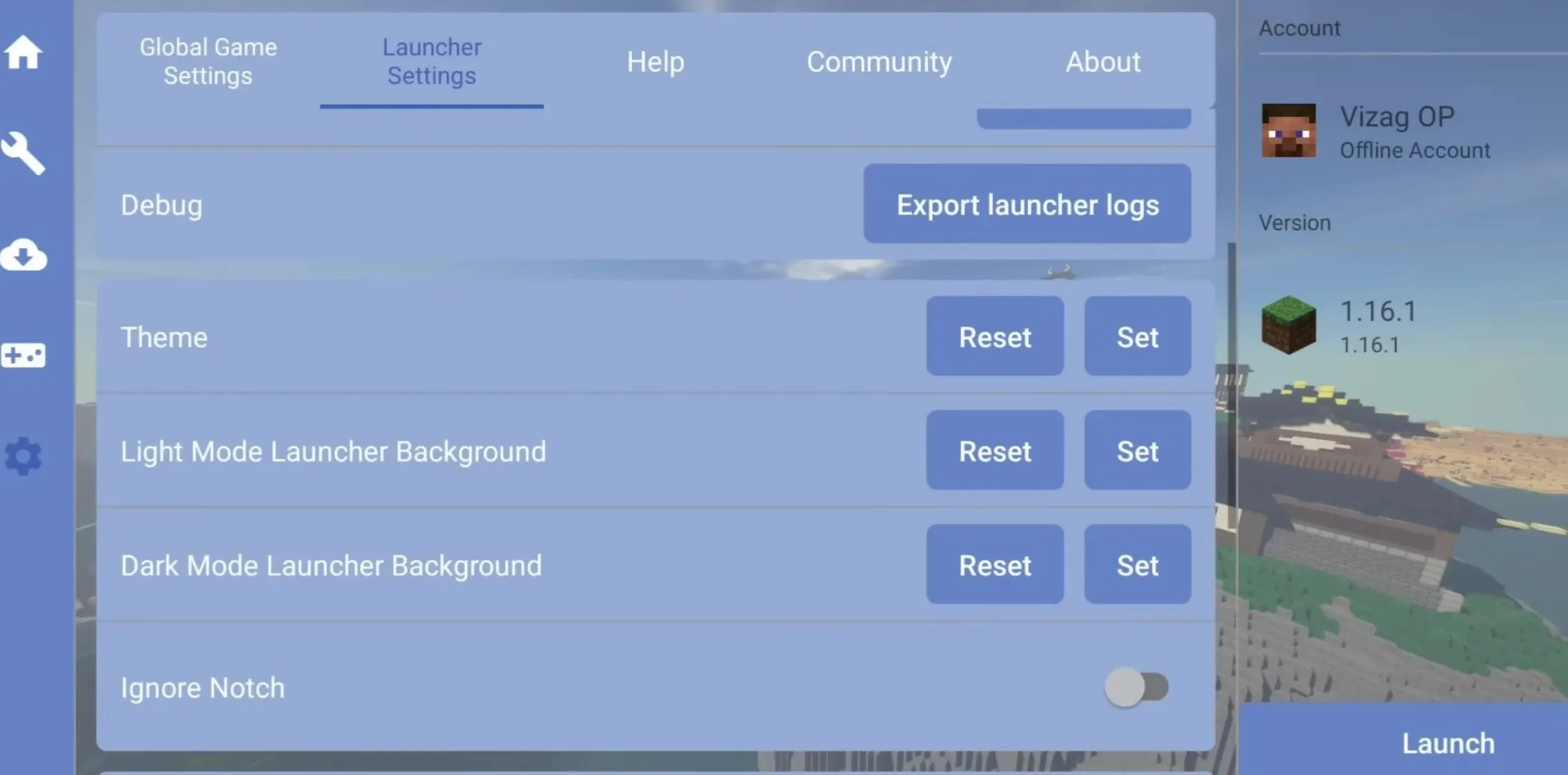Click the Dark Mode Launcher Background label
The image size is (1568, 775).
(331, 566)
